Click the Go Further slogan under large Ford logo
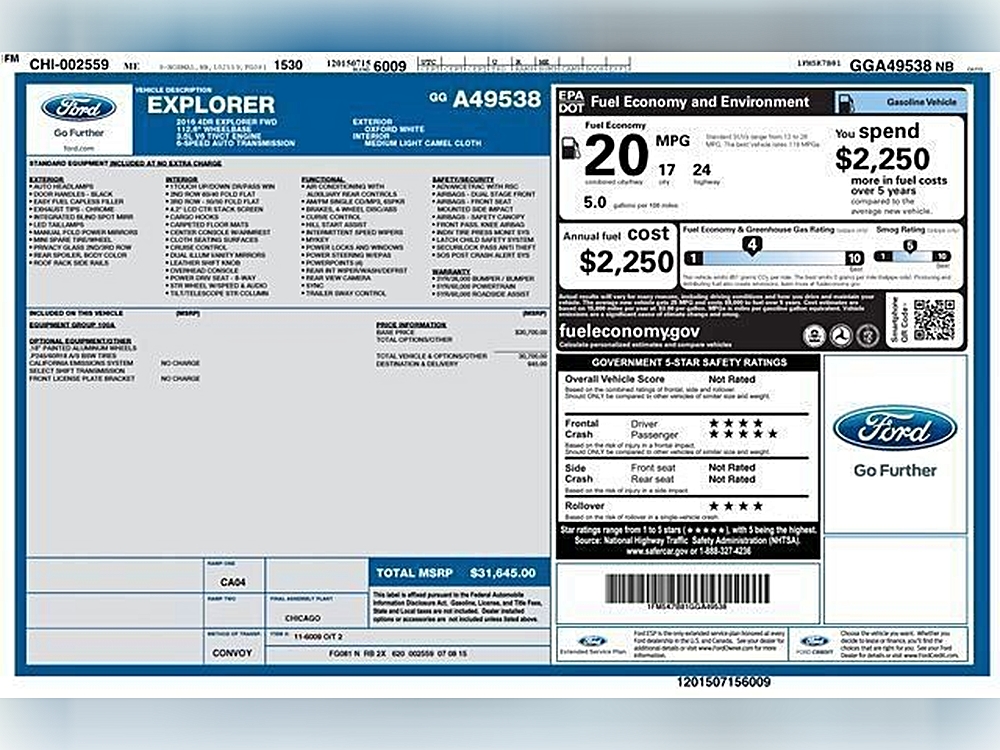The width and height of the screenshot is (1000, 750). [x=895, y=471]
